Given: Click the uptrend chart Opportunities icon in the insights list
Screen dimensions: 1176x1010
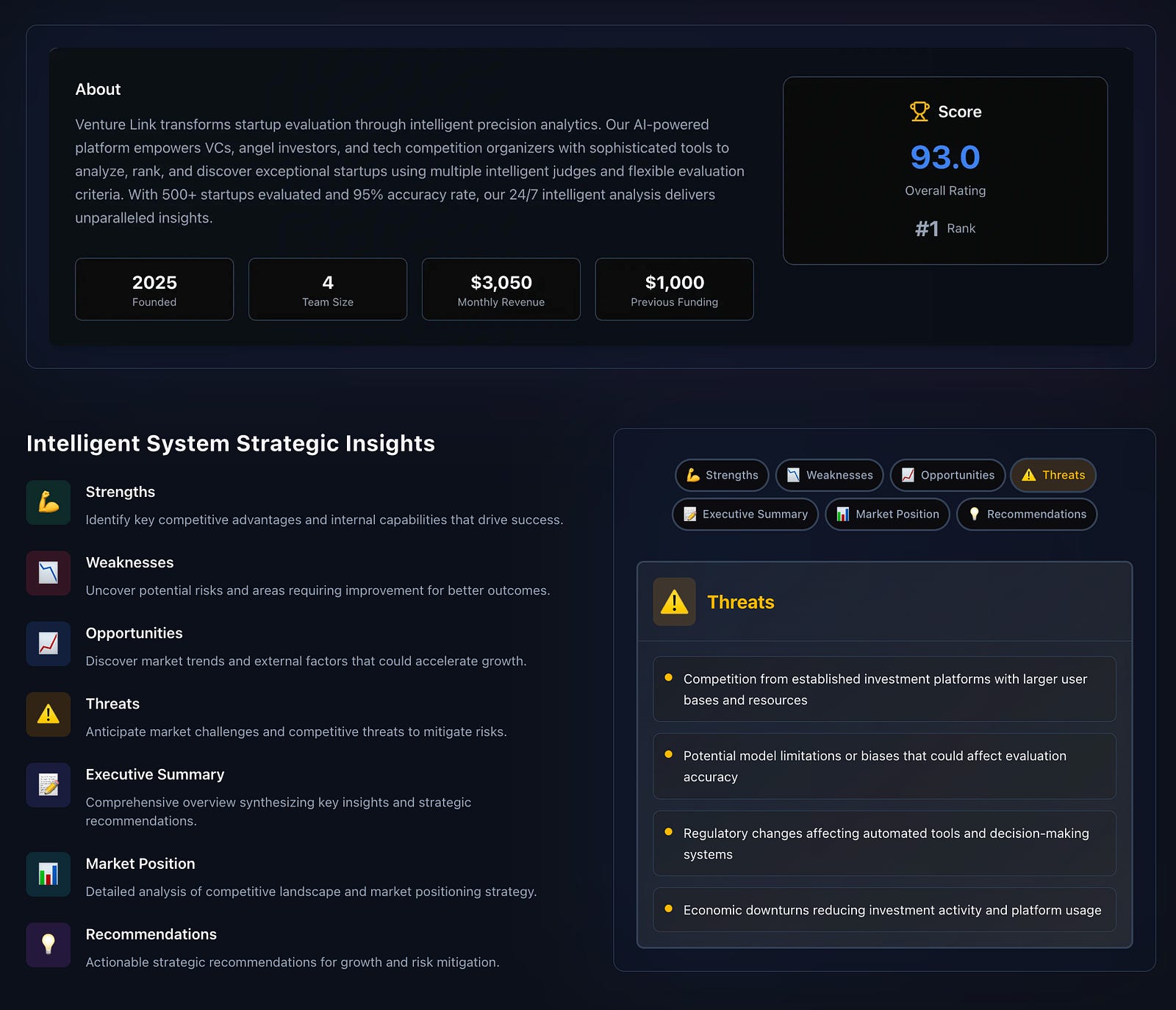Looking at the screenshot, I should [x=49, y=643].
